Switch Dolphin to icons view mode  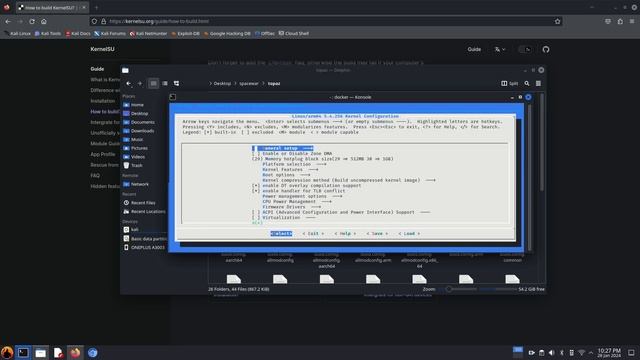tap(153, 83)
